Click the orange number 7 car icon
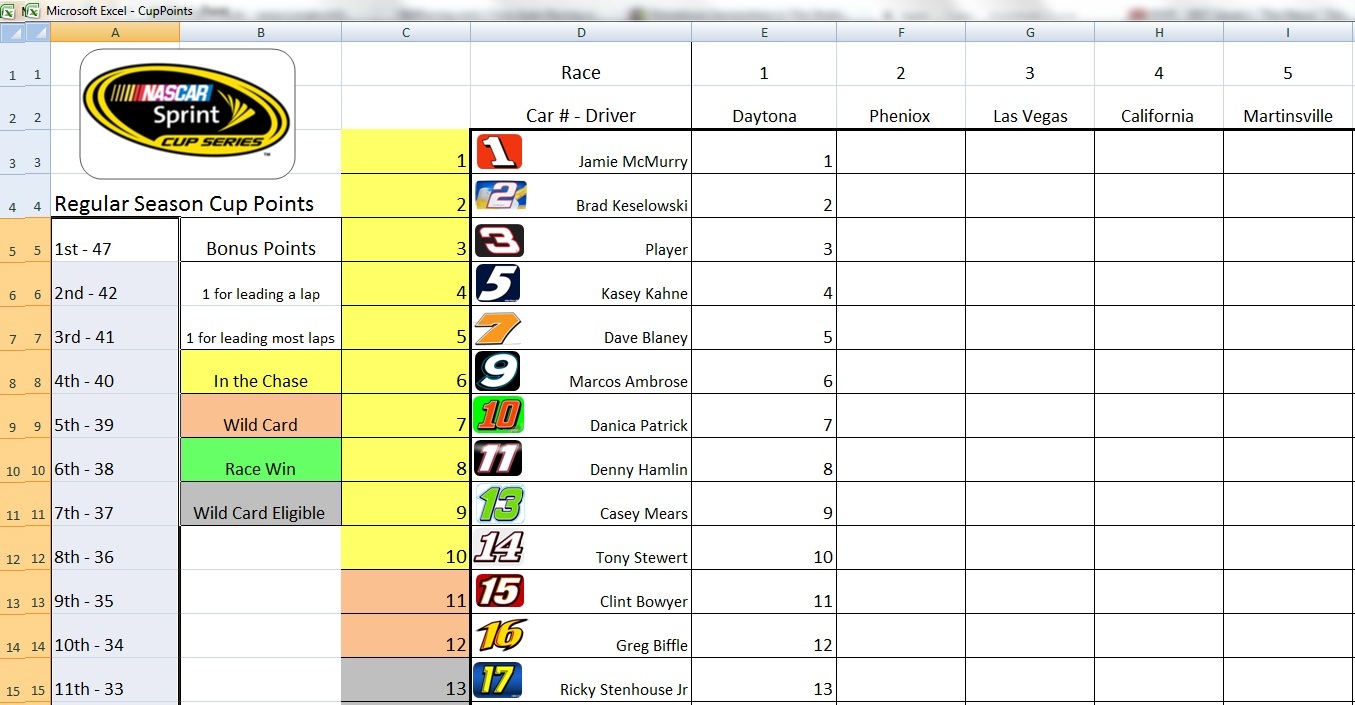The width and height of the screenshot is (1355, 705). pos(498,328)
